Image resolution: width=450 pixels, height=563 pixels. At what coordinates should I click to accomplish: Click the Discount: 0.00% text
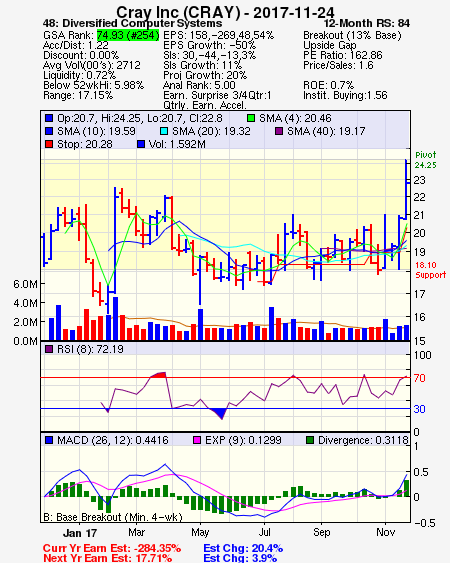(x=81, y=55)
